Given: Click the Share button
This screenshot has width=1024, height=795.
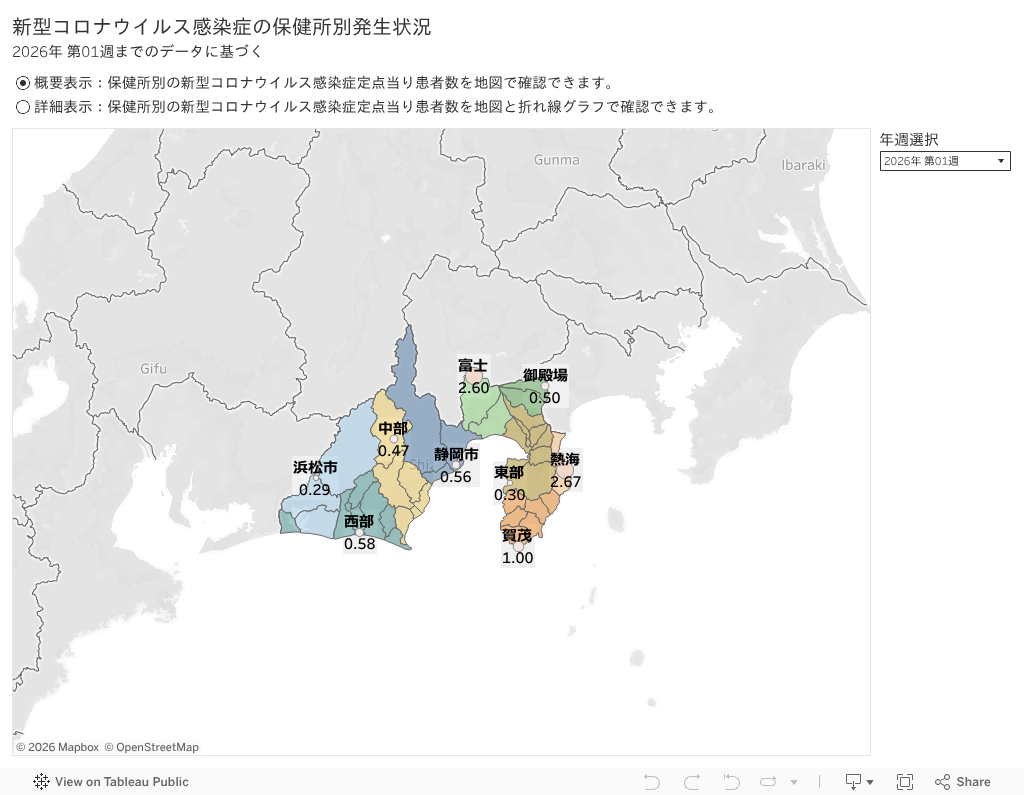Looking at the screenshot, I should point(962,782).
